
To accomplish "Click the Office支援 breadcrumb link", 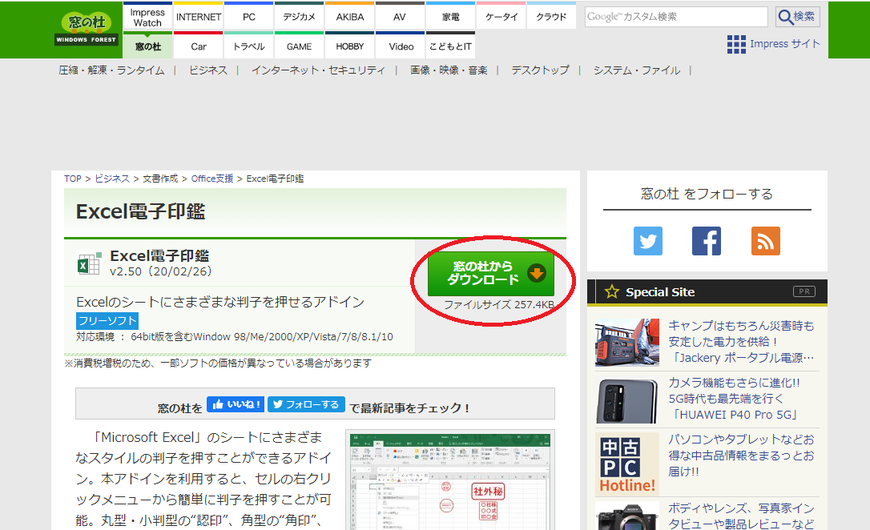I will 212,179.
